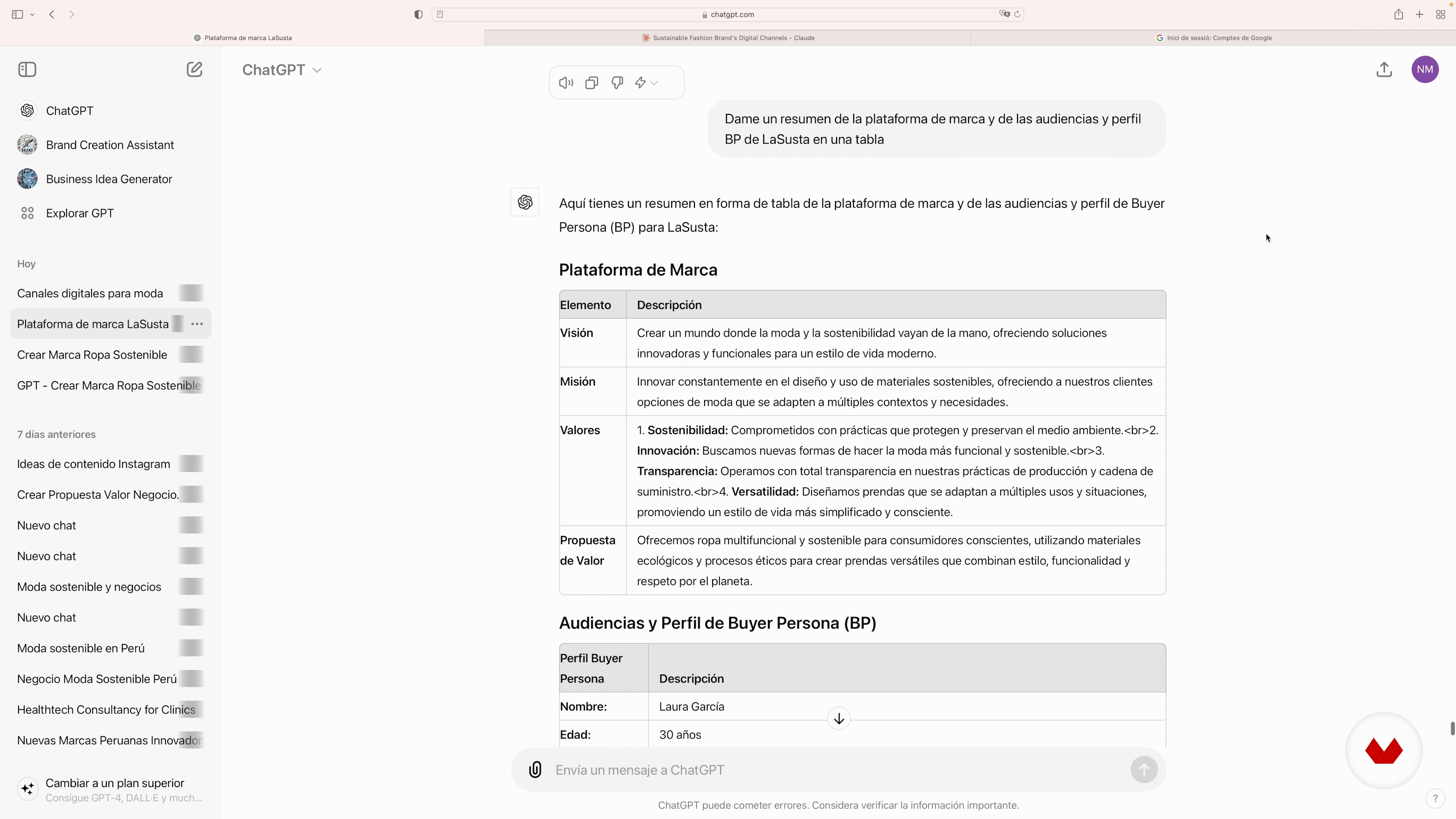The height and width of the screenshot is (819, 1456).
Task: Open chat Negocio Moda Sostenible Perú
Action: click(111, 679)
